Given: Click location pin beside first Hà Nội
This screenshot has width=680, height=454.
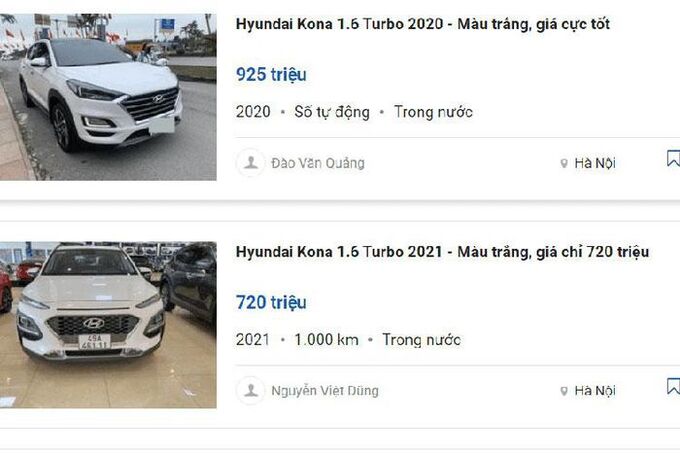Looking at the screenshot, I should (x=564, y=163).
